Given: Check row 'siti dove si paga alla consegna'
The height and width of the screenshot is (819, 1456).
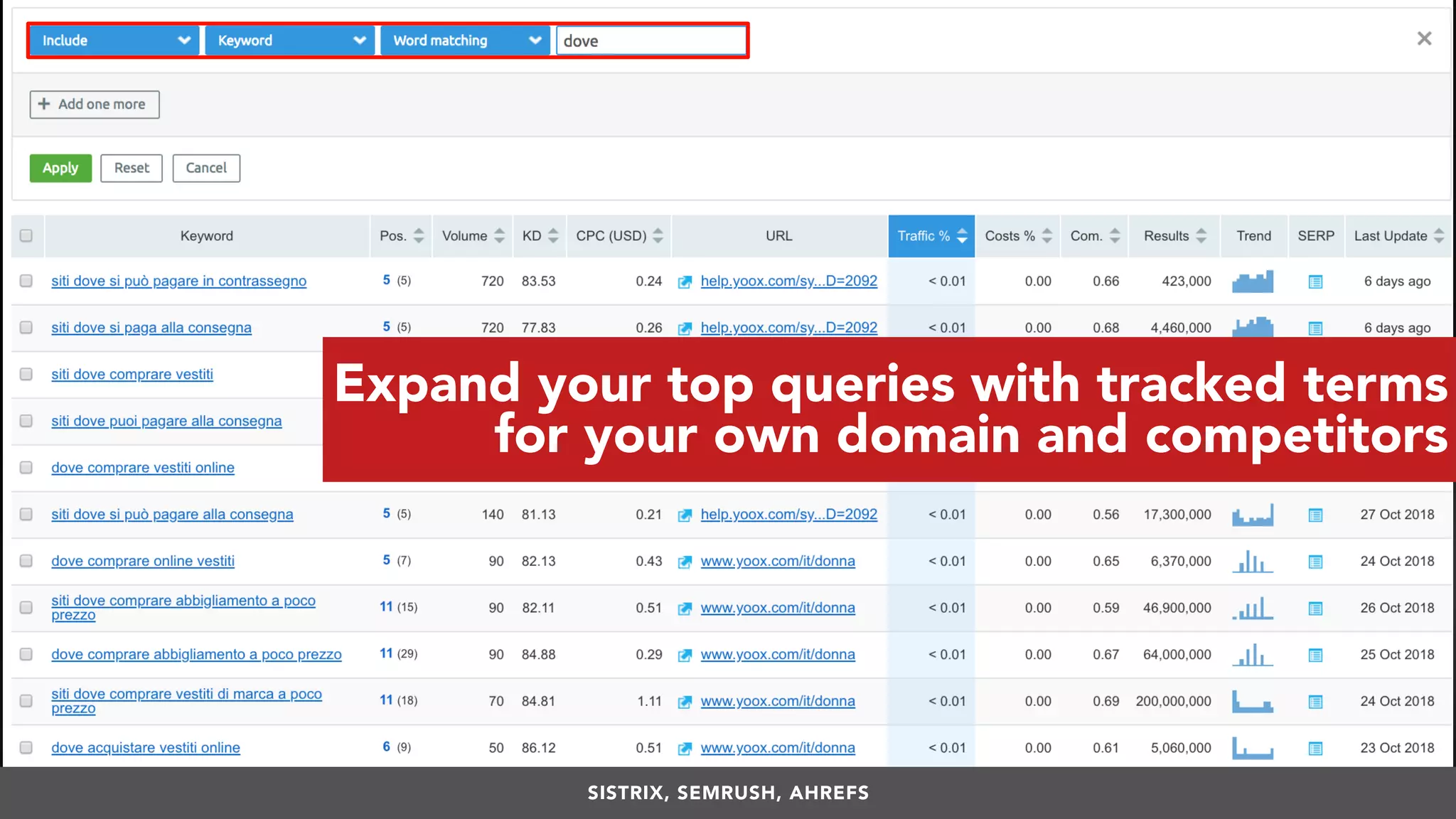Looking at the screenshot, I should pyautogui.click(x=26, y=327).
